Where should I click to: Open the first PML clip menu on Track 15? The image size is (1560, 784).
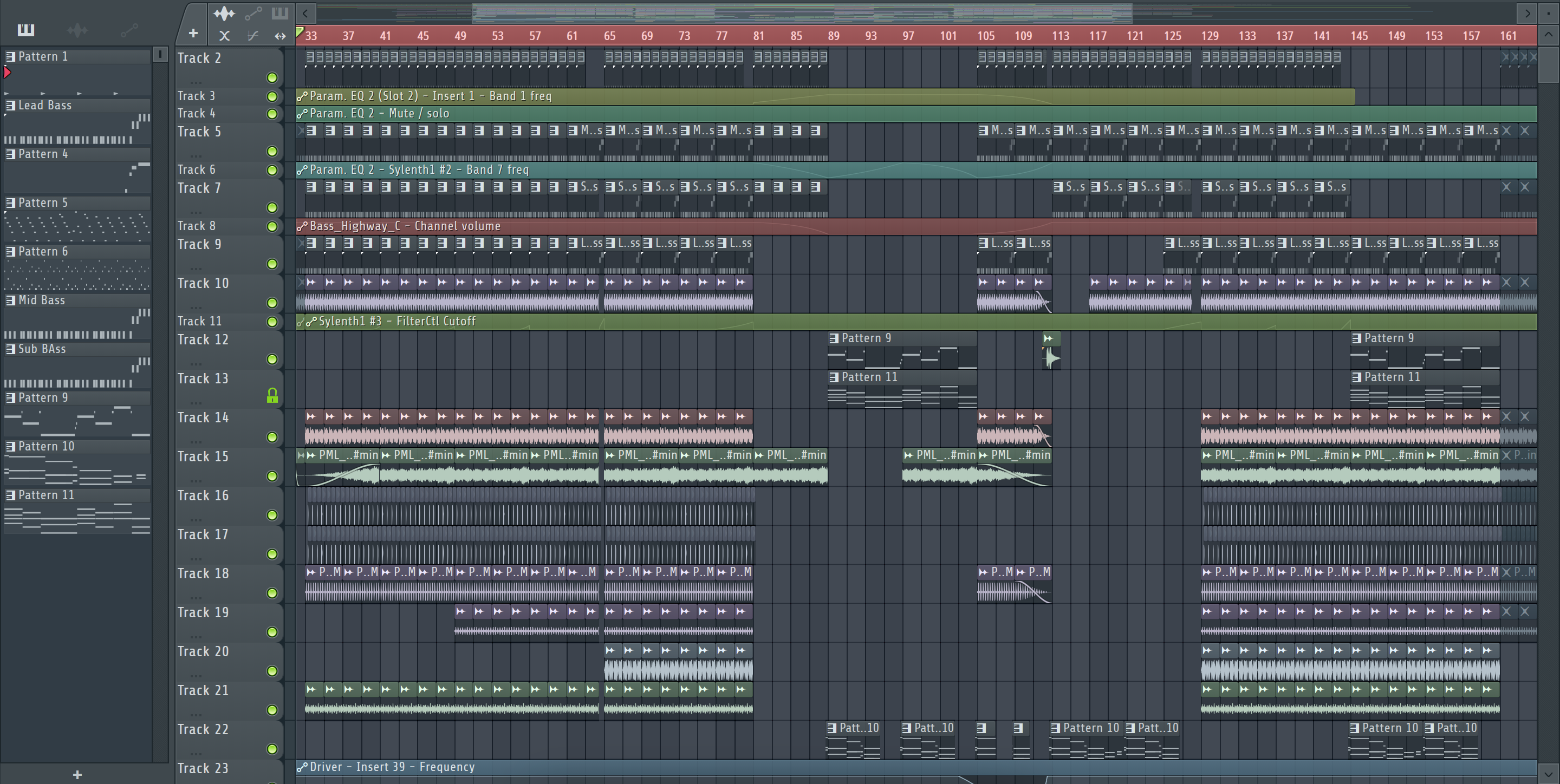[311, 455]
